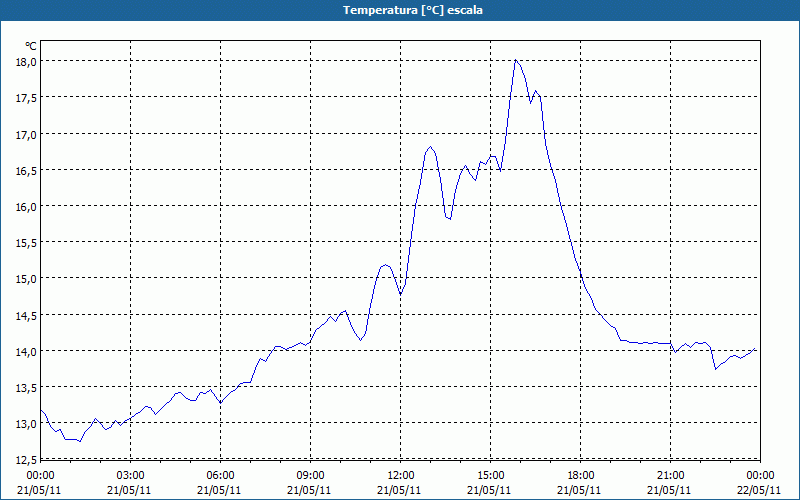Click the 15:00 time axis label
800x500 pixels.
(490, 476)
